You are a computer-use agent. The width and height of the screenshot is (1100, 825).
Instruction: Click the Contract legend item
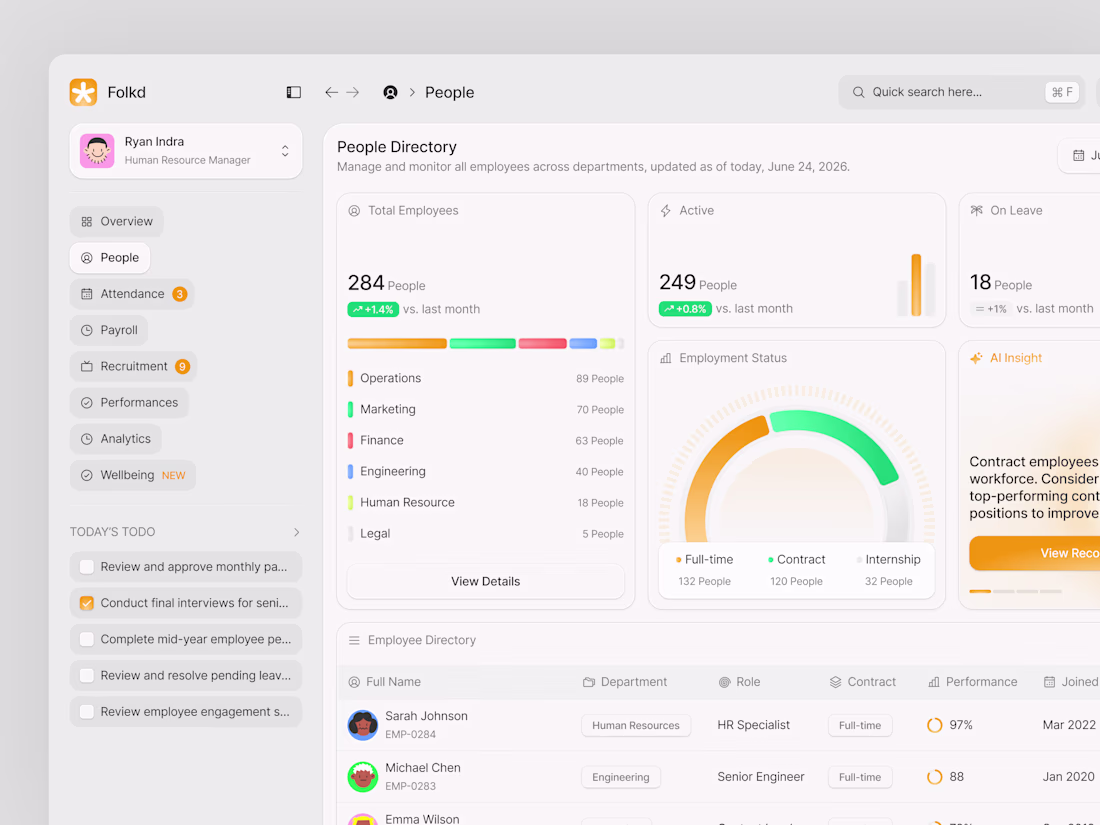click(796, 570)
